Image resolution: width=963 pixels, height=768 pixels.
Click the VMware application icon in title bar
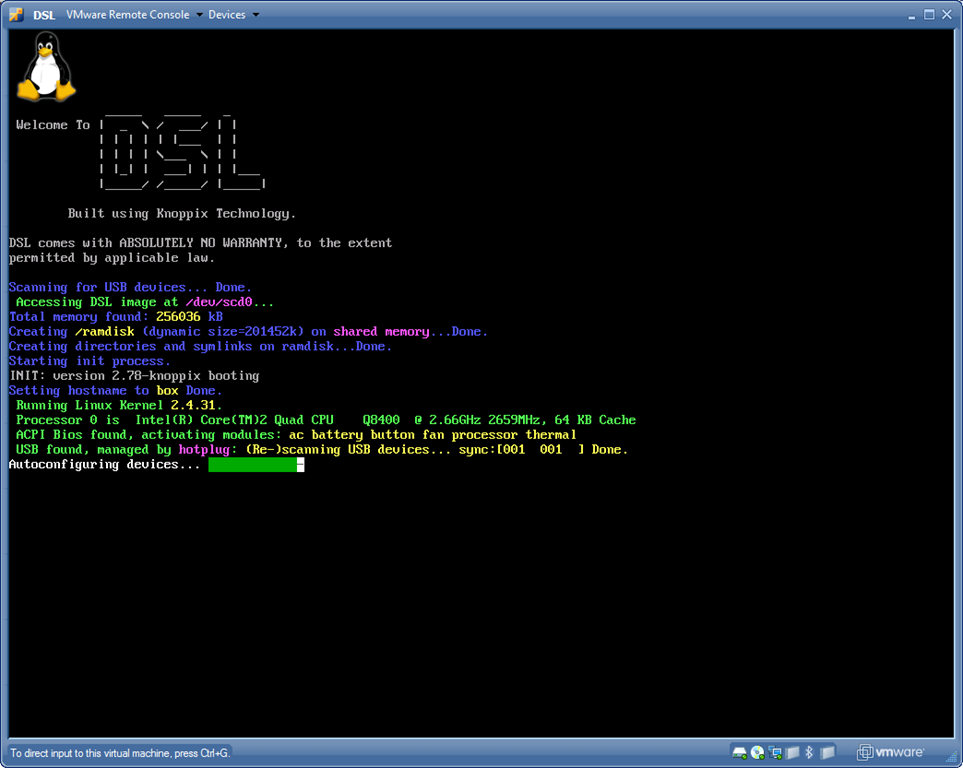point(17,15)
